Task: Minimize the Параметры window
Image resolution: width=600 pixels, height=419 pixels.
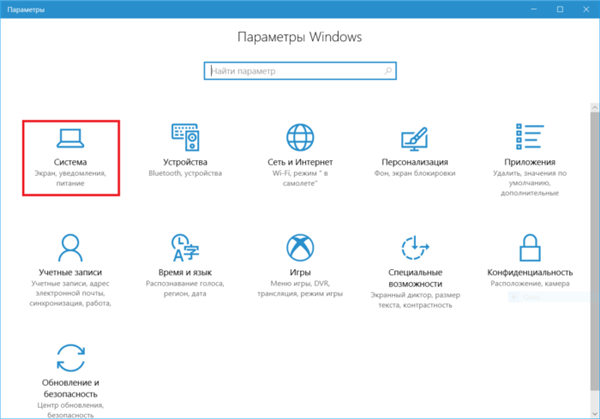Action: point(534,9)
